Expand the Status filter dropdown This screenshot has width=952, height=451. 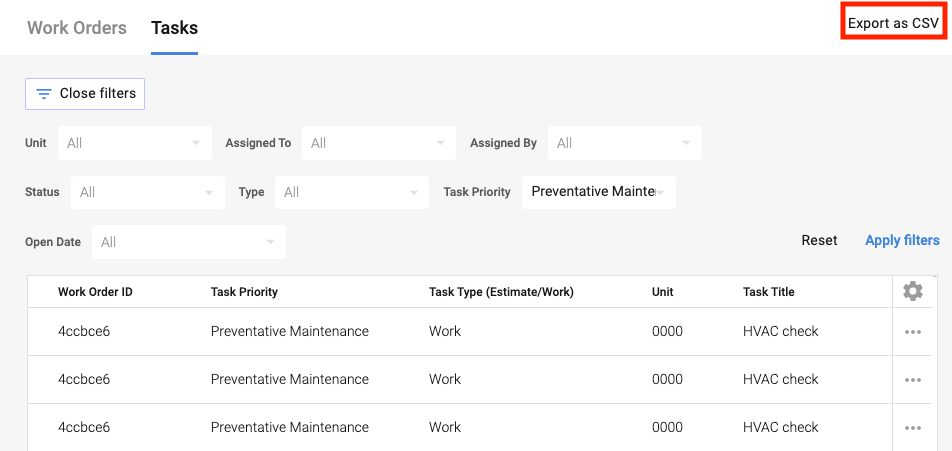(148, 192)
